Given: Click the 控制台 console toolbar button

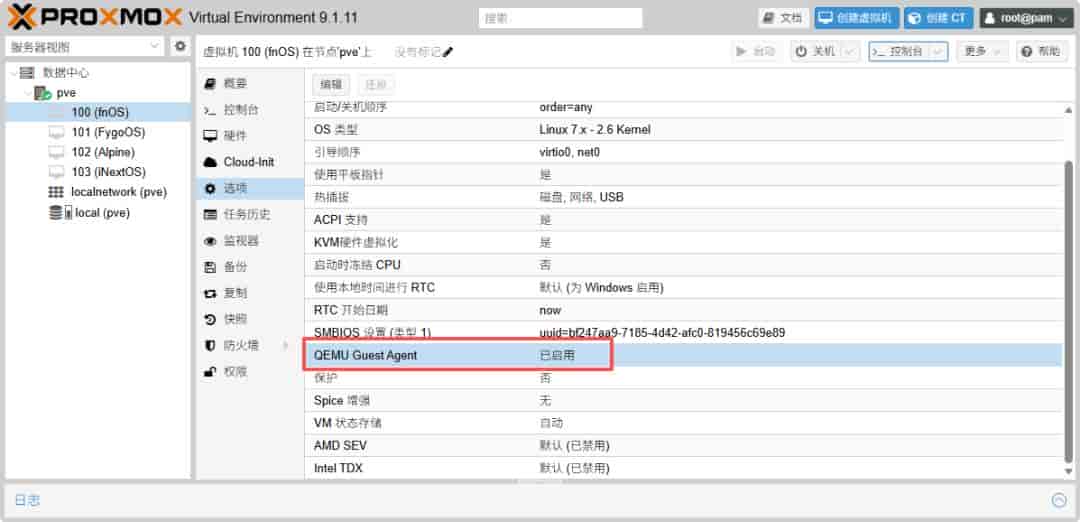Looking at the screenshot, I should (899, 52).
